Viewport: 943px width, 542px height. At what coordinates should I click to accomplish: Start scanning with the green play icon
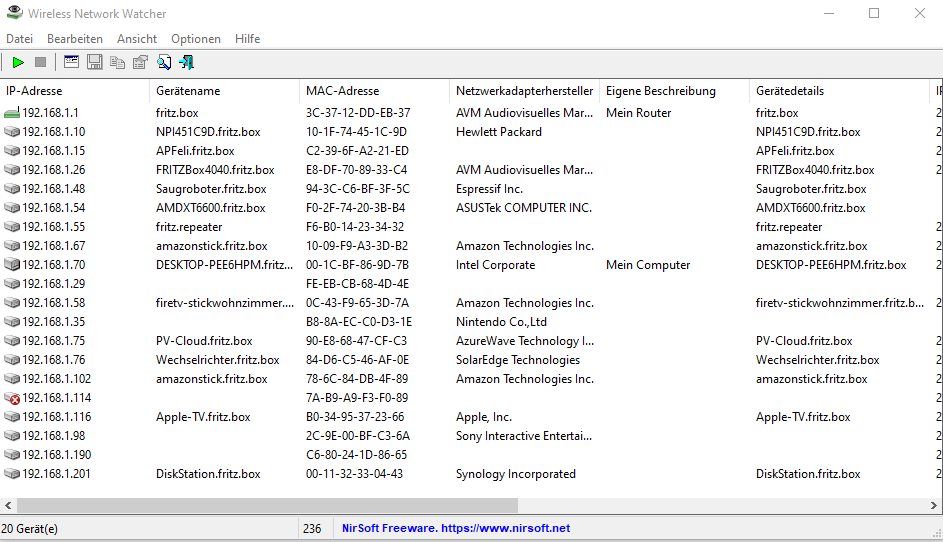tap(18, 63)
